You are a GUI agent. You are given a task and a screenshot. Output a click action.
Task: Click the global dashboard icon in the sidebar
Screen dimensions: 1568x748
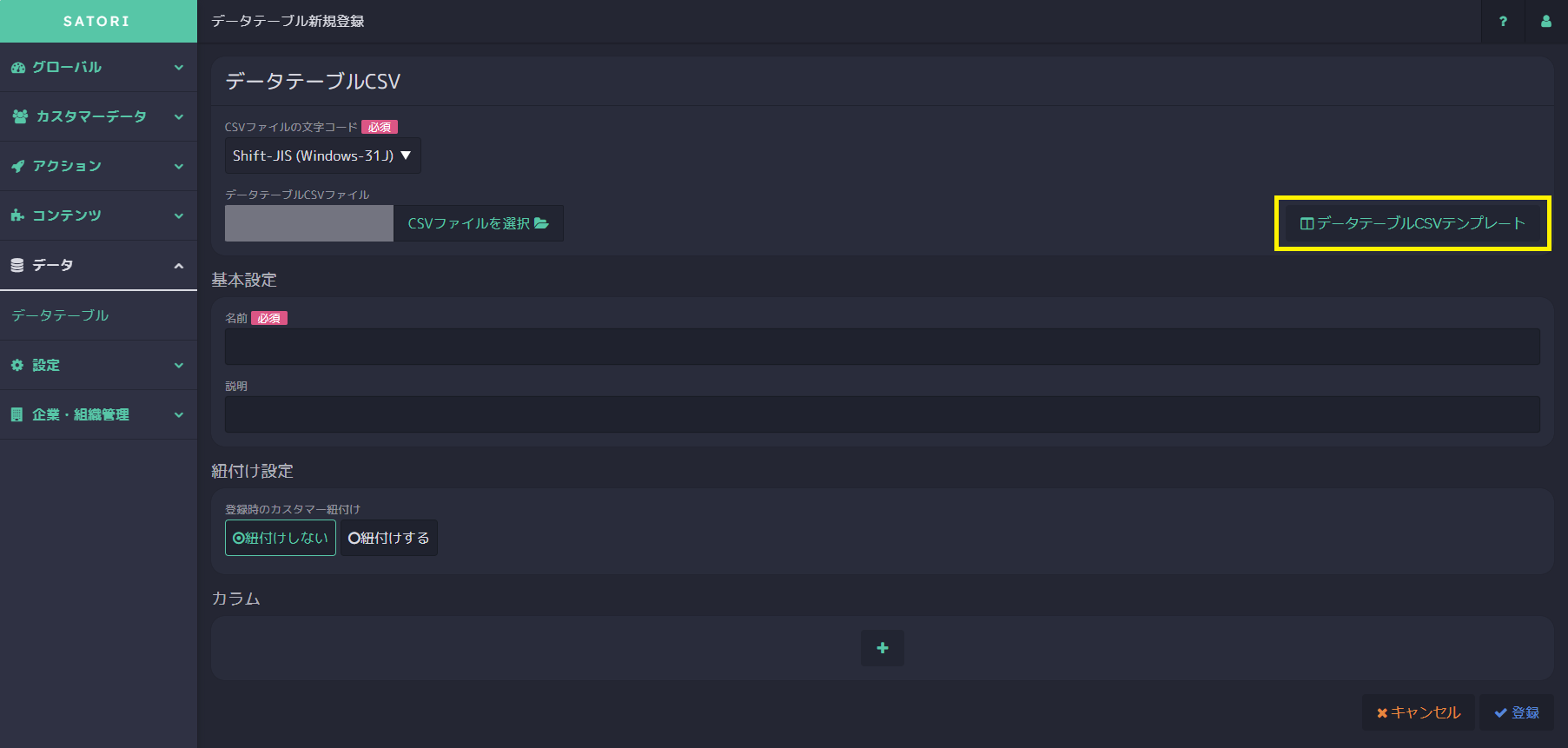18,67
